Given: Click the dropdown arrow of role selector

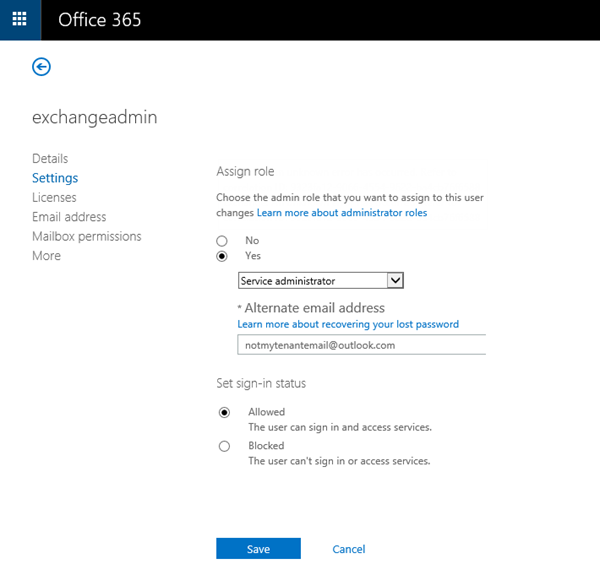Looking at the screenshot, I should pos(394,281).
